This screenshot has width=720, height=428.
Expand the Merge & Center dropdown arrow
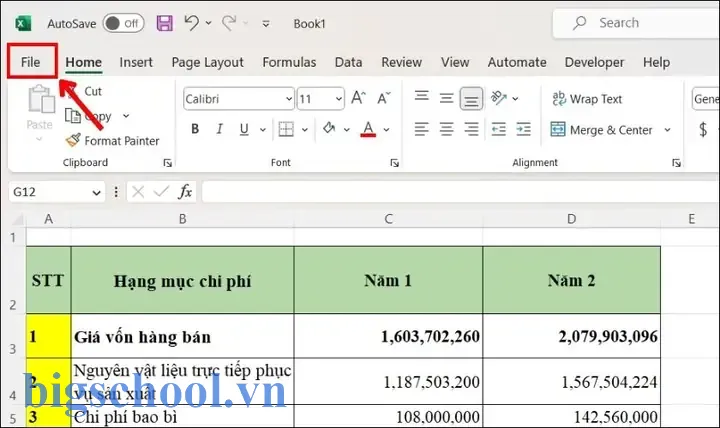(667, 130)
